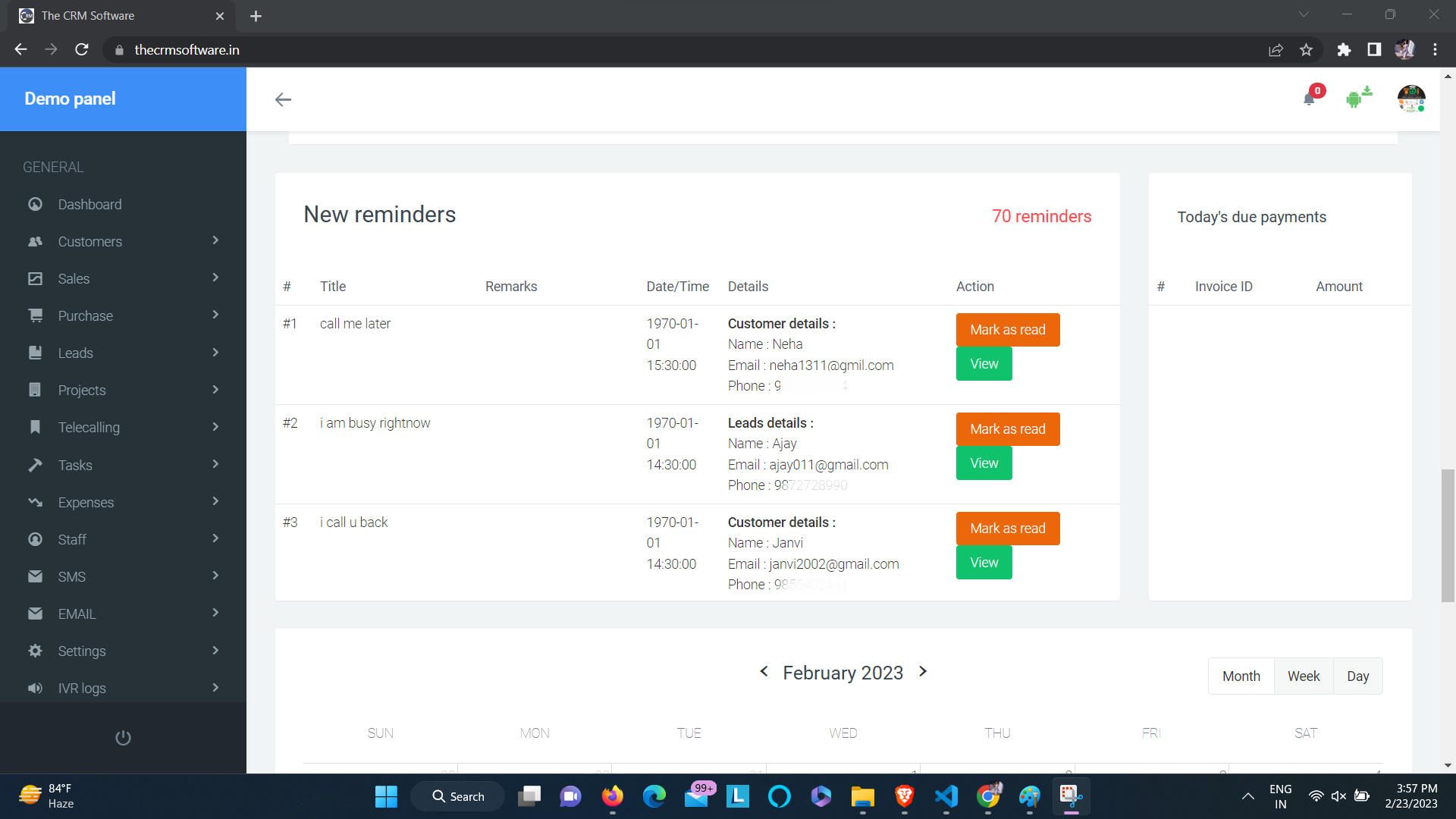Go to previous month in the calendar
The image size is (1456, 819).
tap(764, 672)
